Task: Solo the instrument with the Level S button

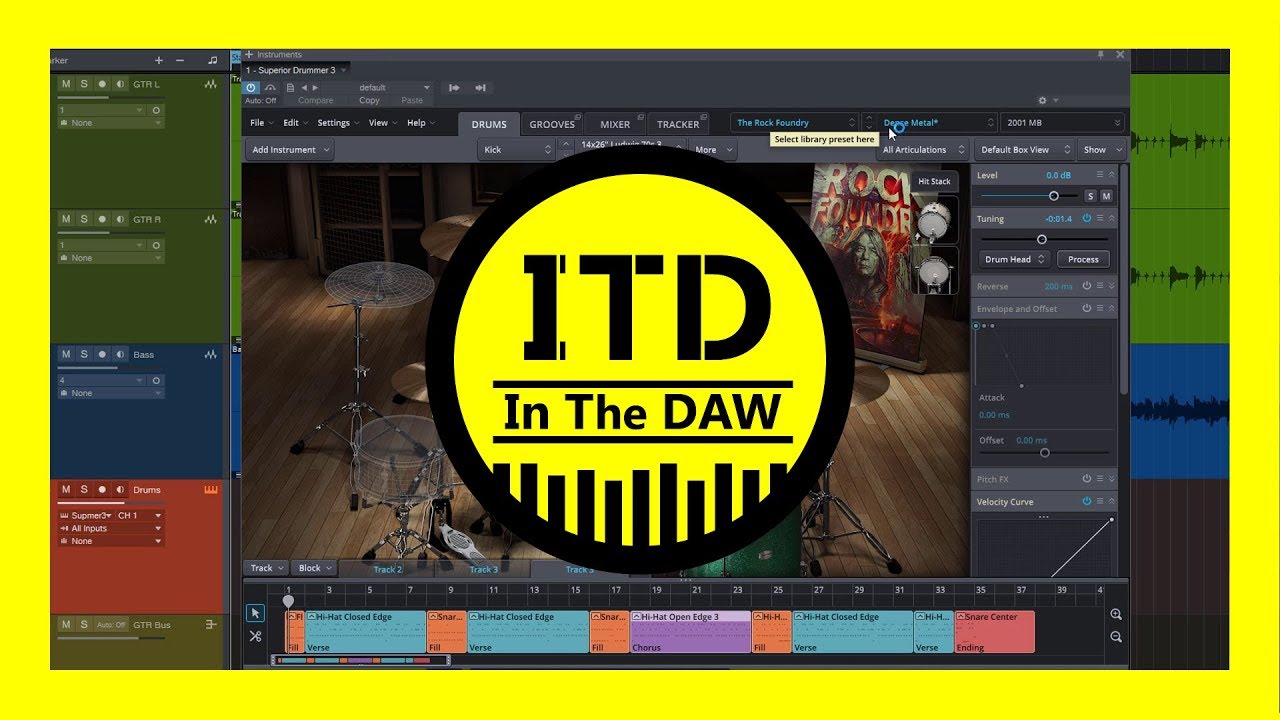Action: 1091,196
